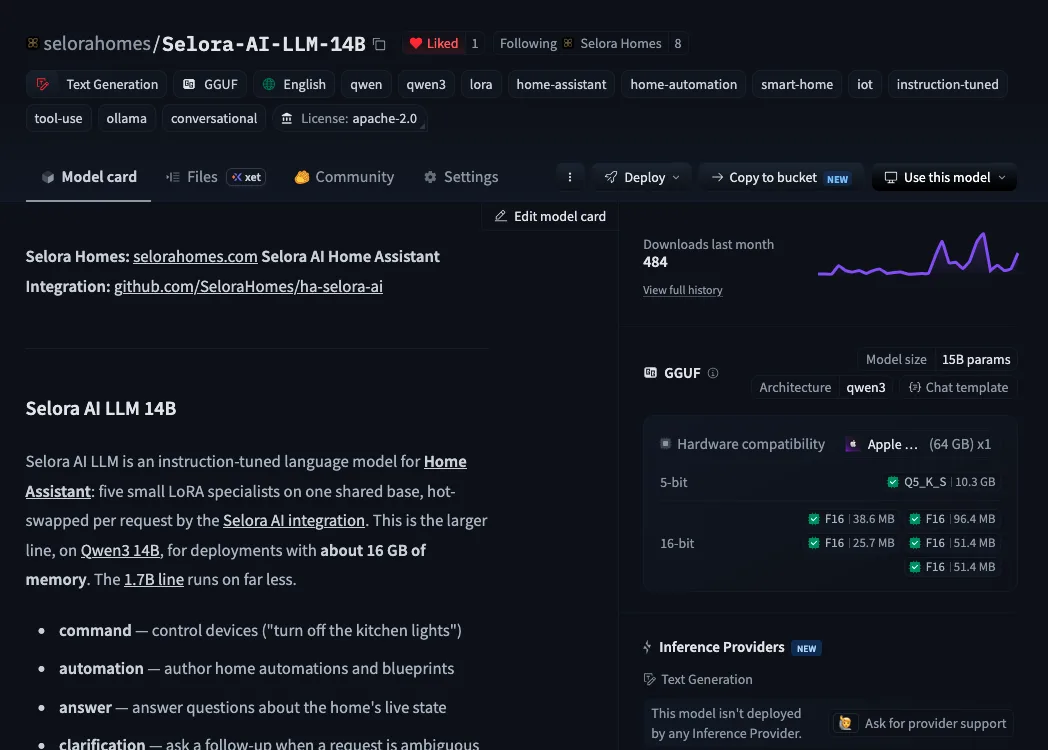1048x750 pixels.
Task: Open github.com/SeloraHomes/ha-selora-ai link
Action: (x=248, y=286)
